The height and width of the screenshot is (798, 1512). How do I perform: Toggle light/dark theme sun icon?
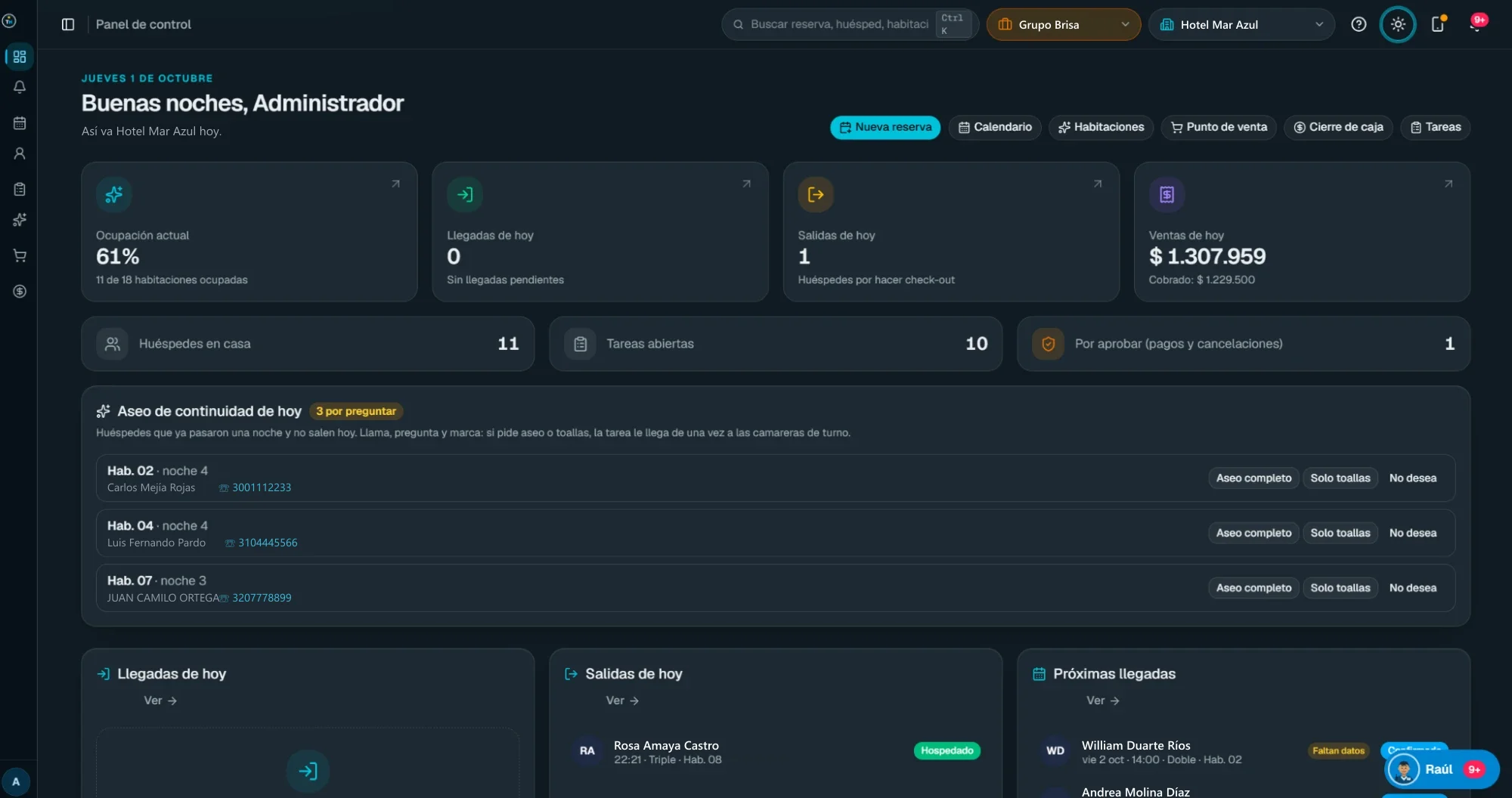pos(1398,24)
